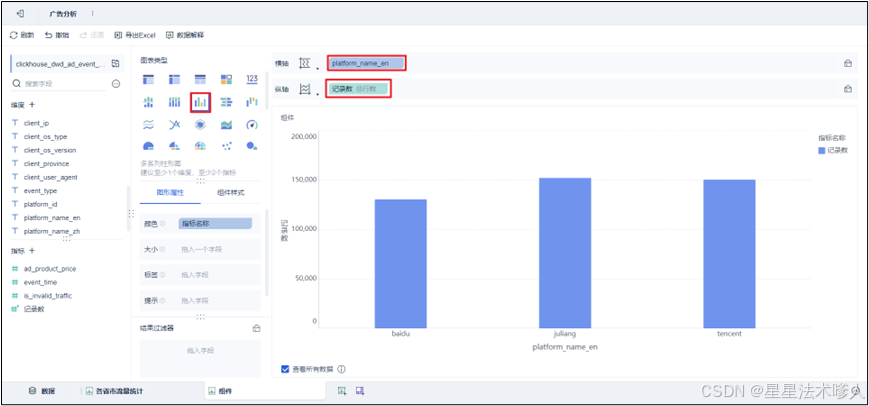
Task: Select the bubble chart icon
Action: 252,146
